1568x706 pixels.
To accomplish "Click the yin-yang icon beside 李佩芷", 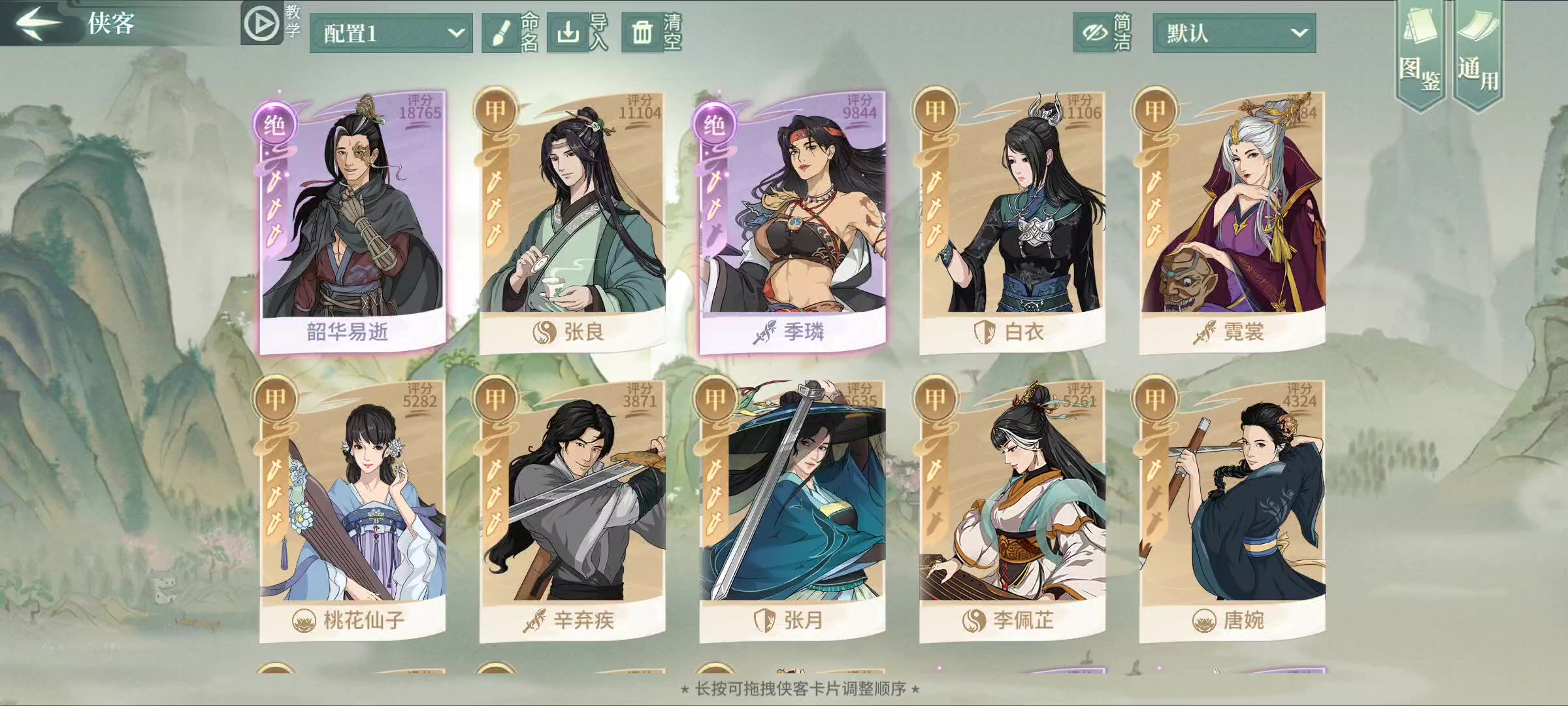I will pyautogui.click(x=973, y=620).
